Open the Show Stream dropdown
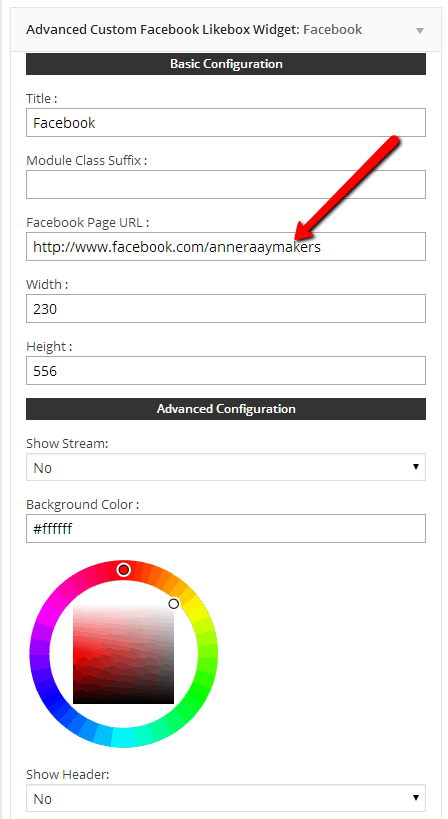The image size is (448, 819). tap(226, 467)
